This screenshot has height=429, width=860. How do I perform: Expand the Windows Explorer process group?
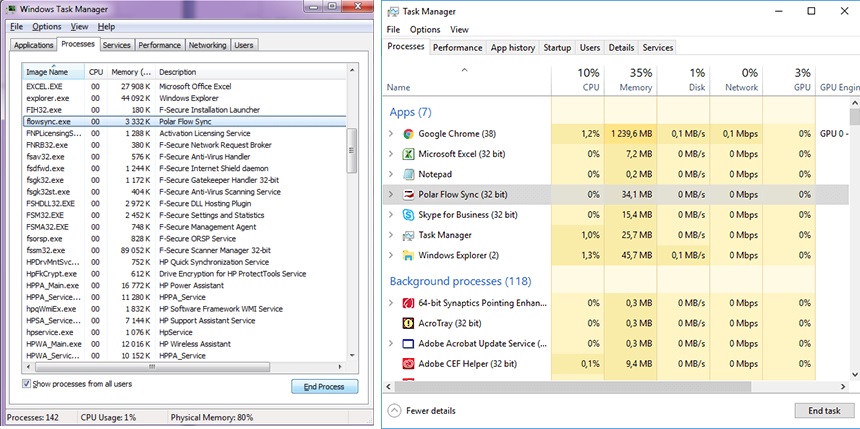[x=391, y=256]
